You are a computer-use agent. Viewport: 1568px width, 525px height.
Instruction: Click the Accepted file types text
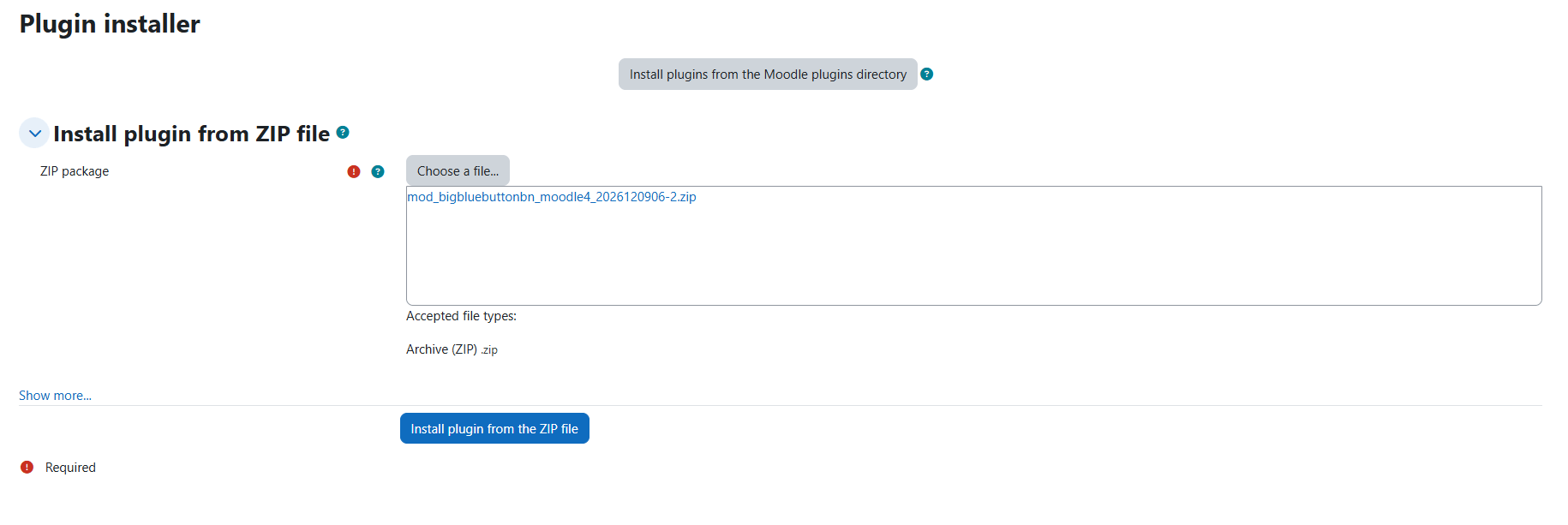461,316
